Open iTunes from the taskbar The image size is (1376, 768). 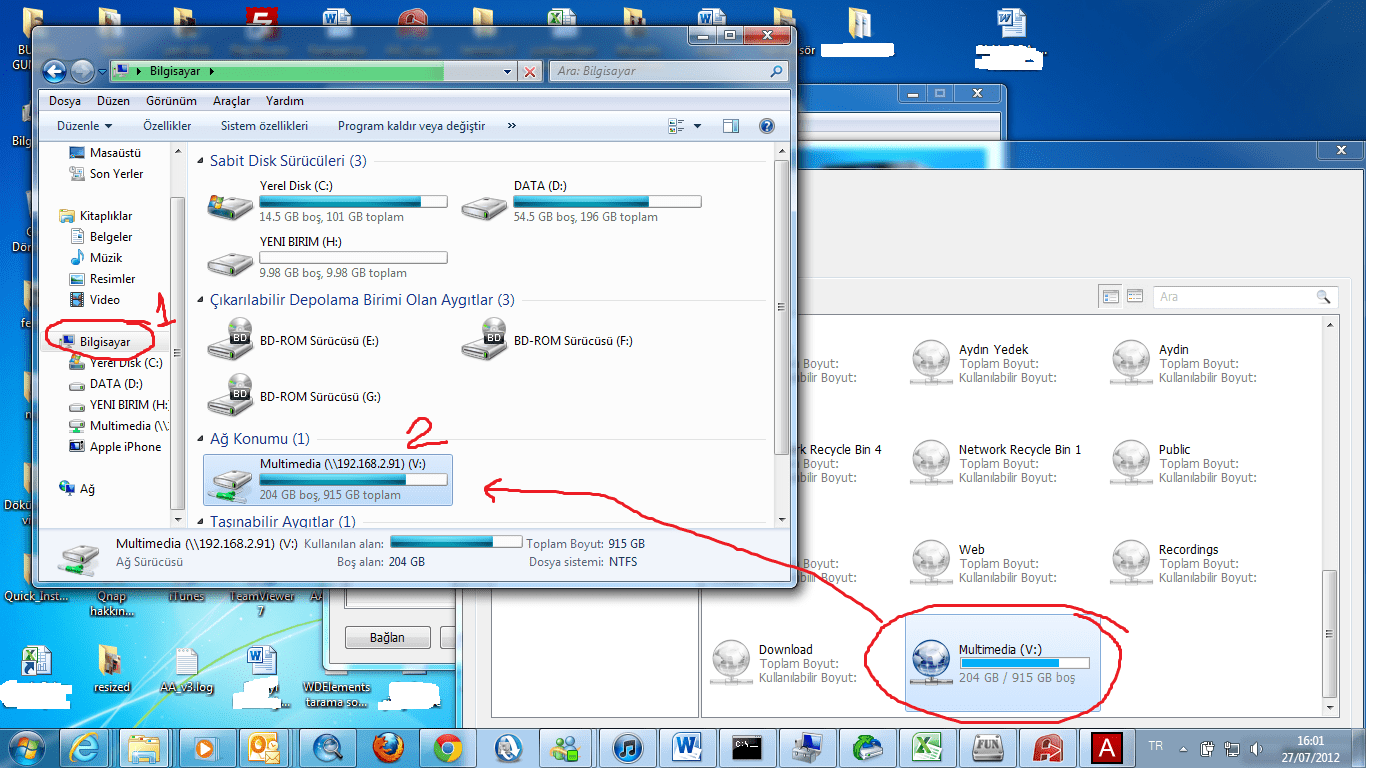pos(628,747)
